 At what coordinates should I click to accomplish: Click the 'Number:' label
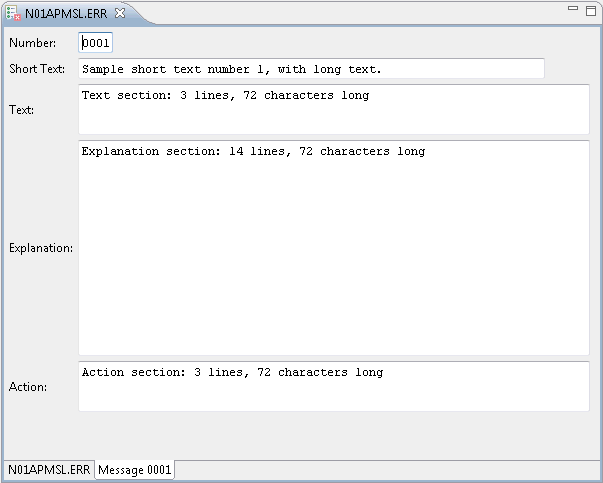(32, 43)
